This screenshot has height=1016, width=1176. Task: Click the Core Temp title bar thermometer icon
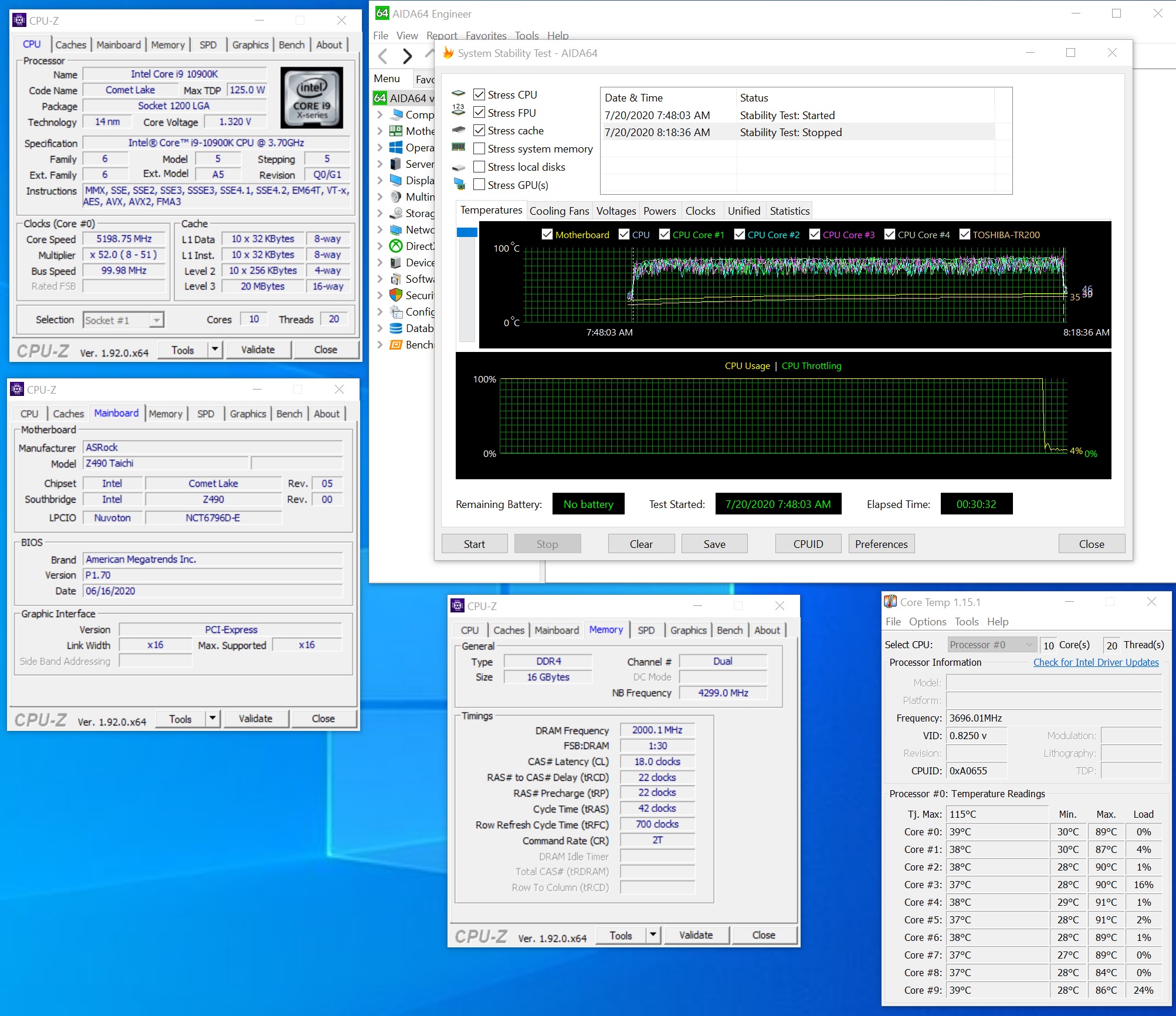pyautogui.click(x=890, y=601)
